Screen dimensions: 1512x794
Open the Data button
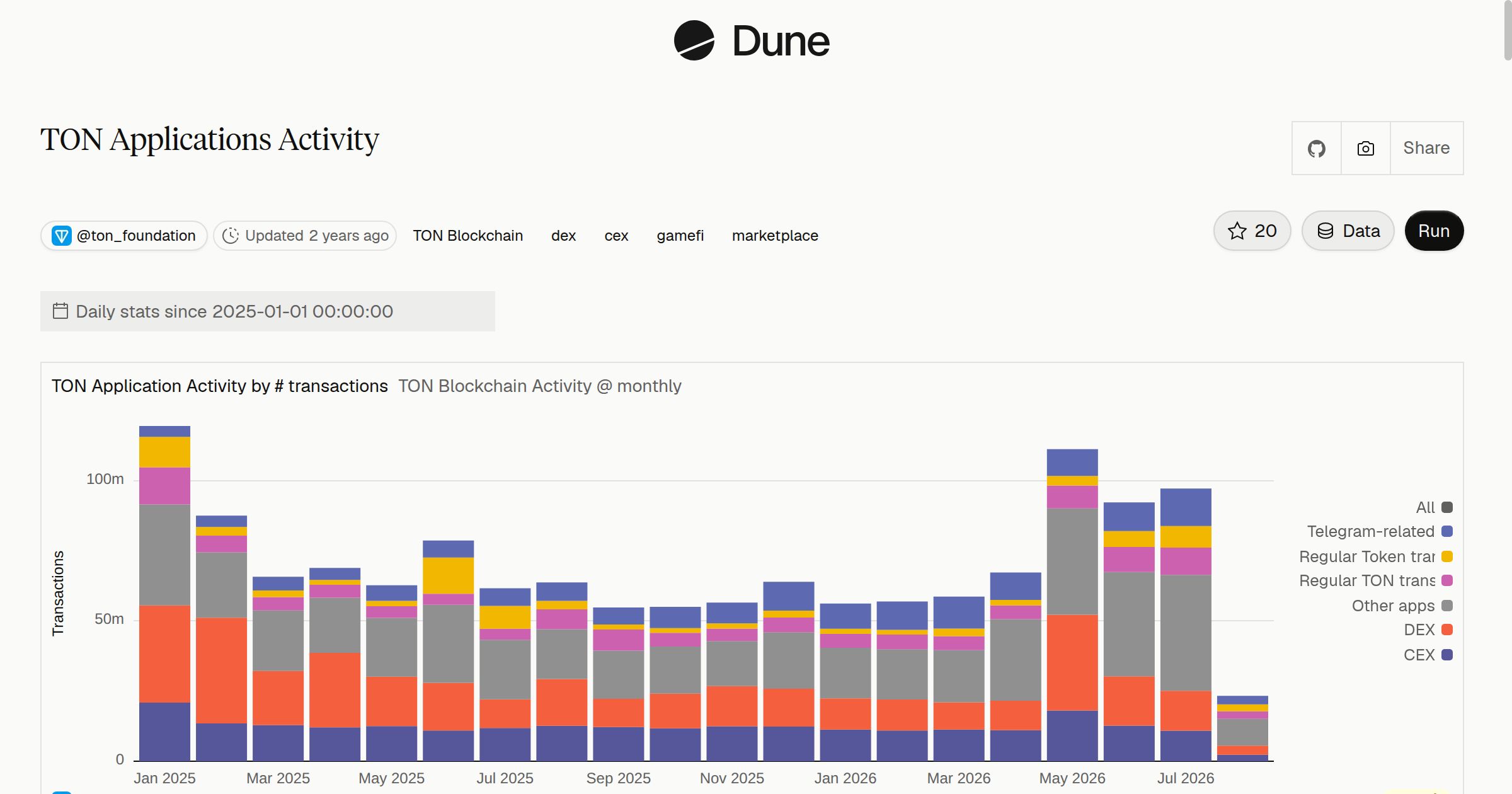tap(1348, 231)
